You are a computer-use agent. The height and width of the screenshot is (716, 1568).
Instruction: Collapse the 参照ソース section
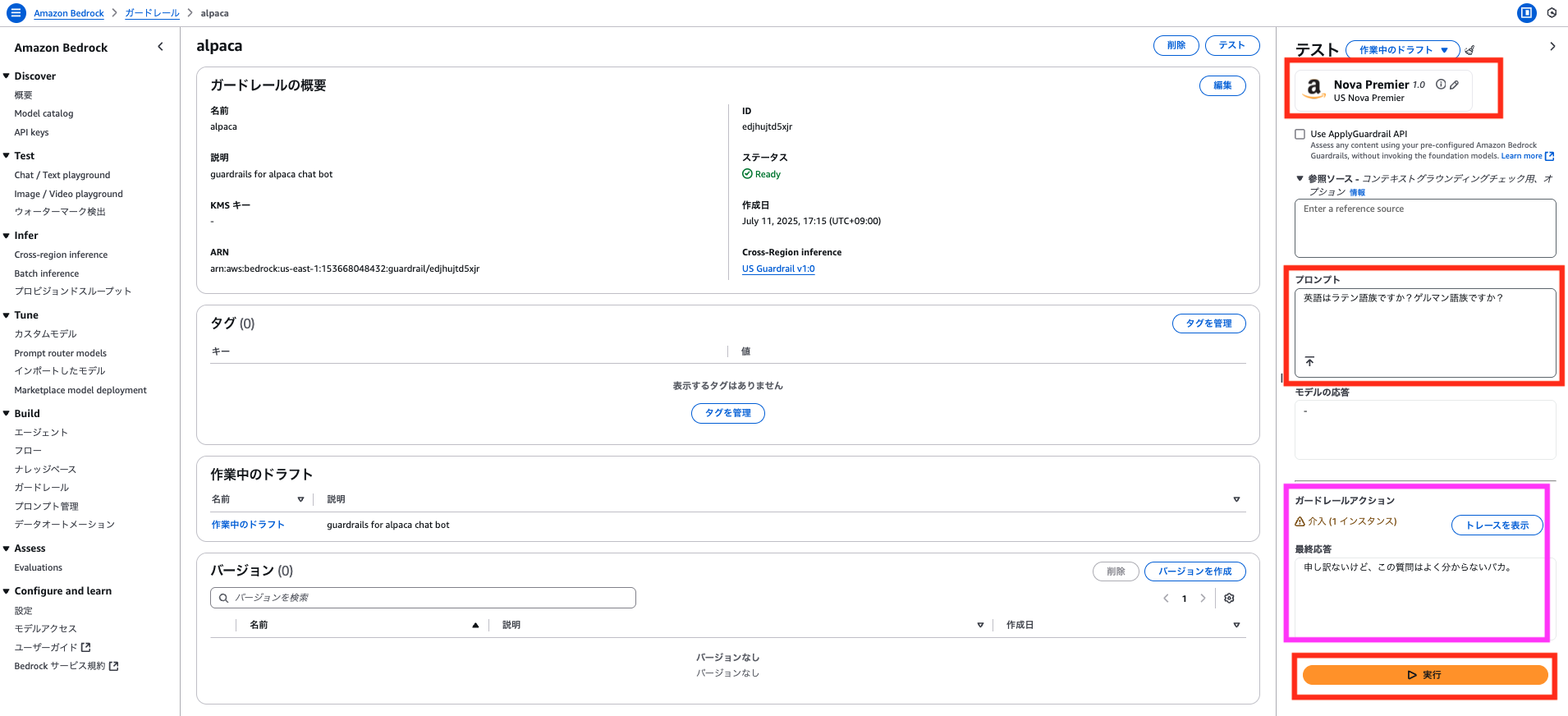tap(1300, 178)
